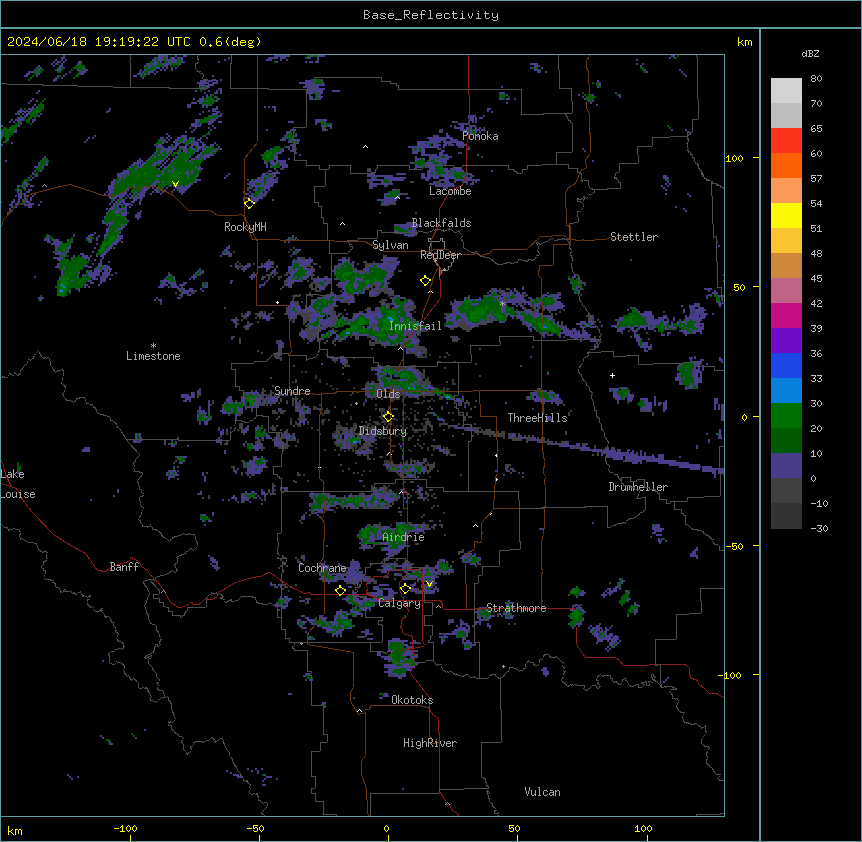Click the Calgary city label
This screenshot has width=862, height=842.
[400, 603]
